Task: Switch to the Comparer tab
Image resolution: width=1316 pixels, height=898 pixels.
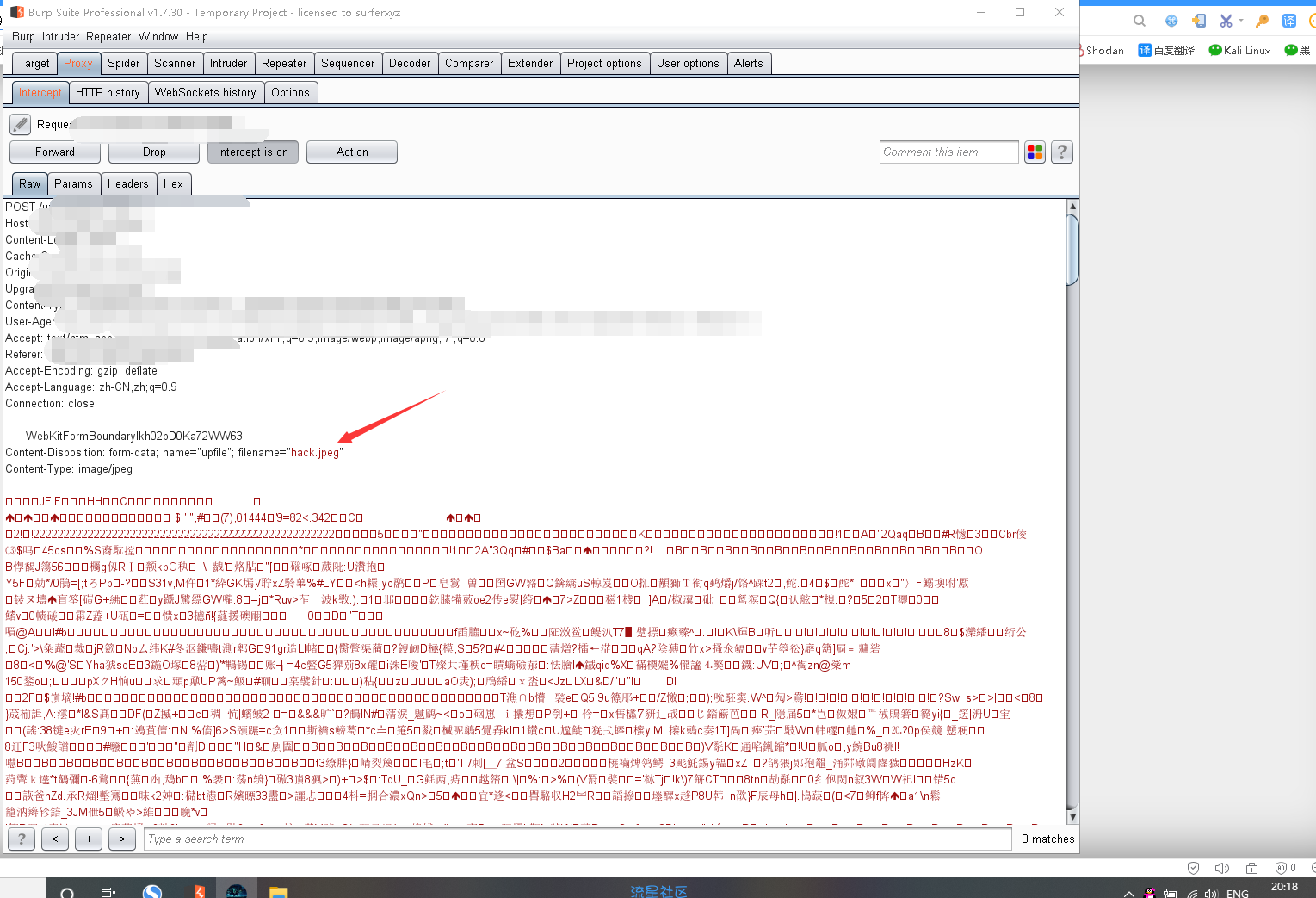Action: (x=469, y=63)
